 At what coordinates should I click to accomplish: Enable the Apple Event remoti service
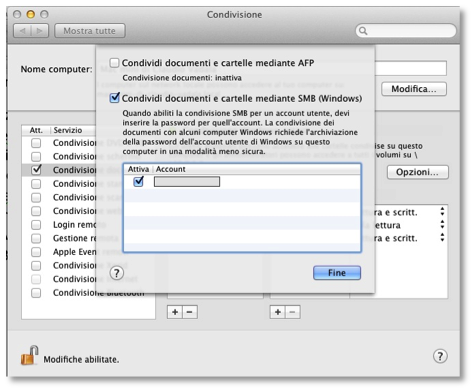36,252
